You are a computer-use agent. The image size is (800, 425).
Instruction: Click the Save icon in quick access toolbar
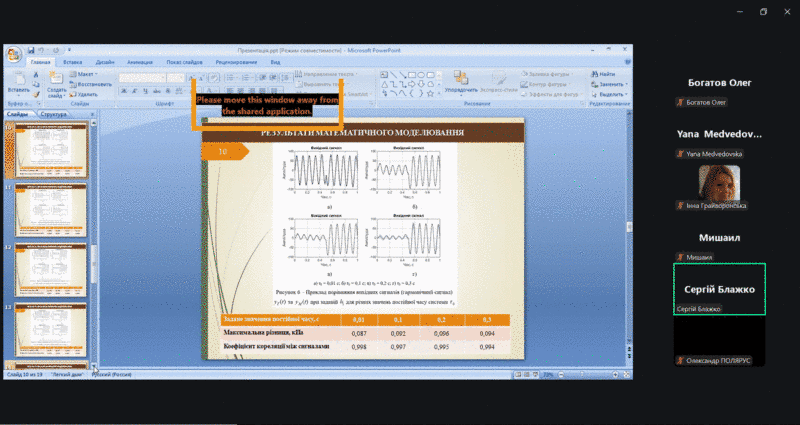tap(31, 49)
